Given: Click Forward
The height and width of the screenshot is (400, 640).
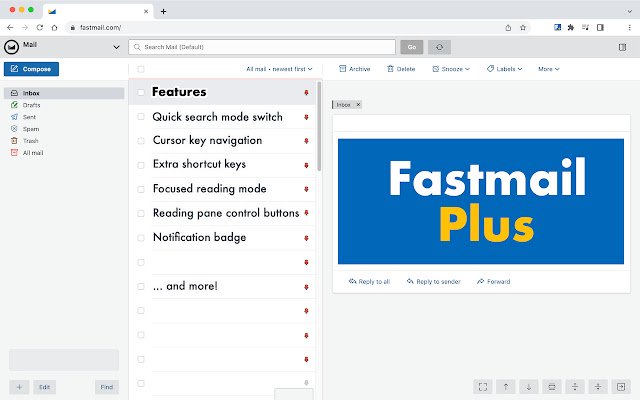Looking at the screenshot, I should (x=493, y=282).
